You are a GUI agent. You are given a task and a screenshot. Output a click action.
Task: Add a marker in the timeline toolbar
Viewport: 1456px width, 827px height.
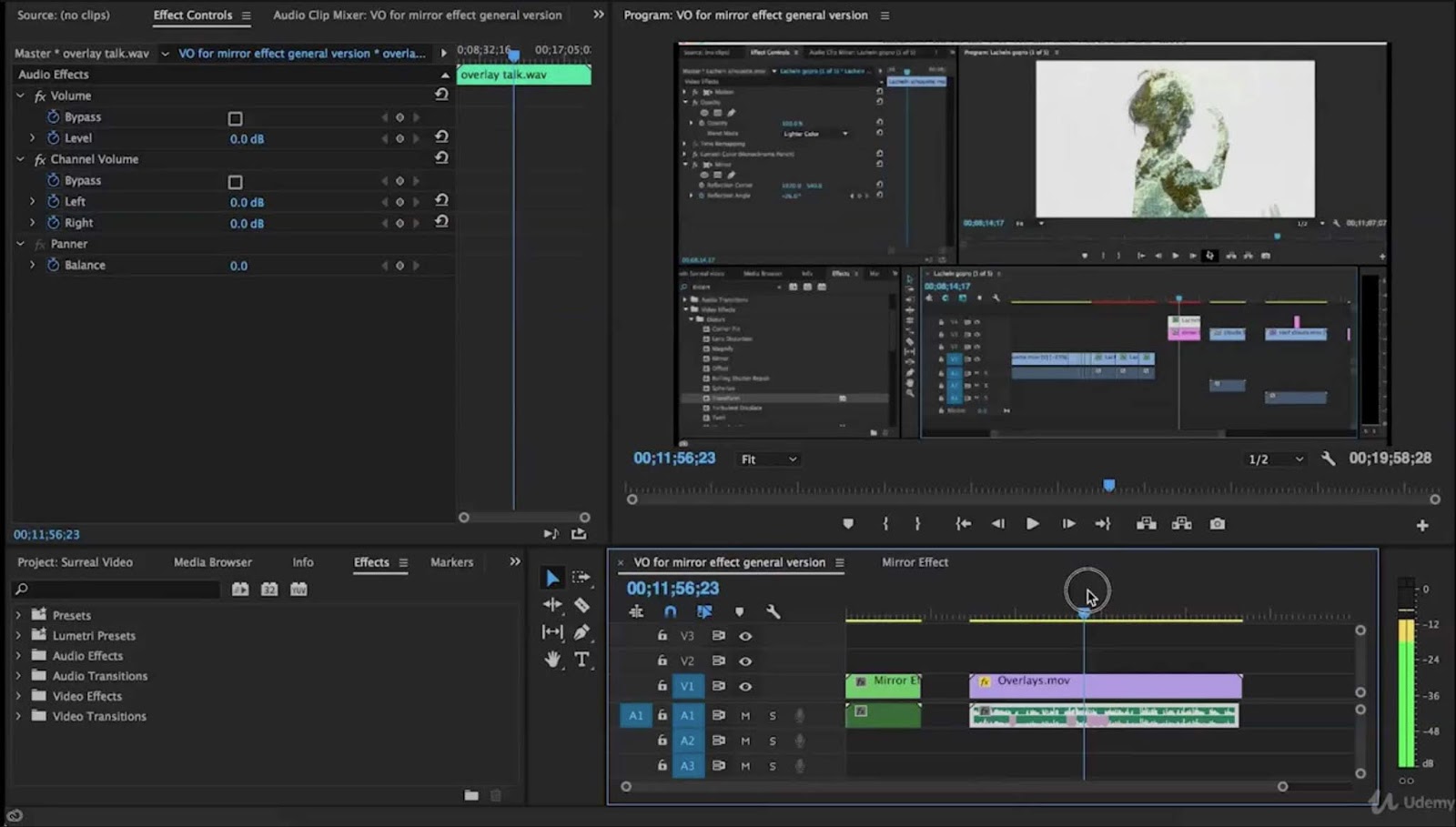(740, 611)
